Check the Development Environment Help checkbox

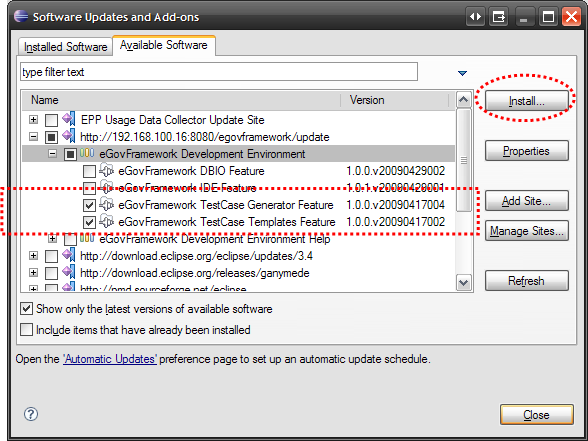point(70,239)
